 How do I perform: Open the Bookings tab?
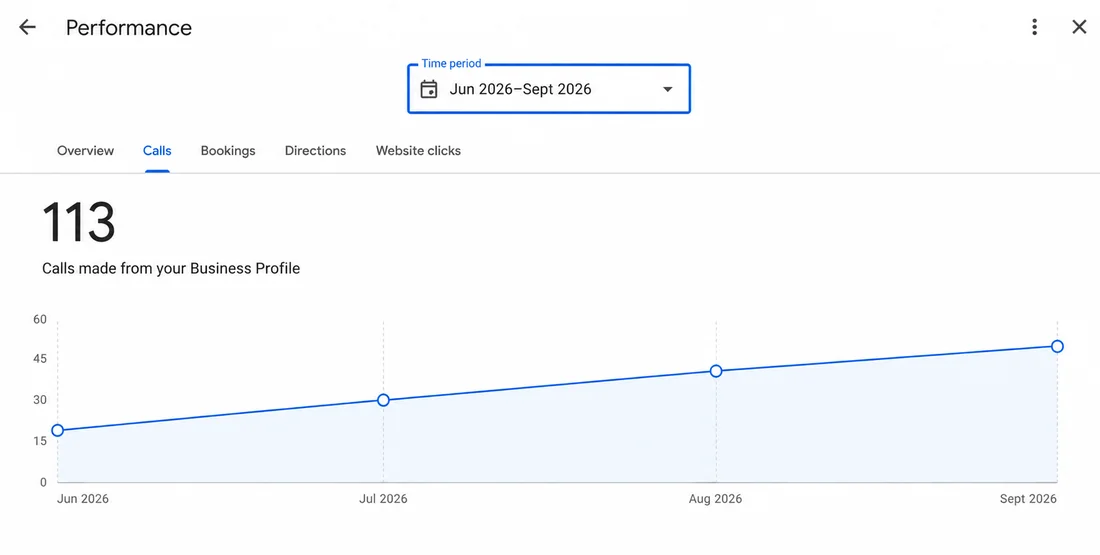click(x=228, y=151)
